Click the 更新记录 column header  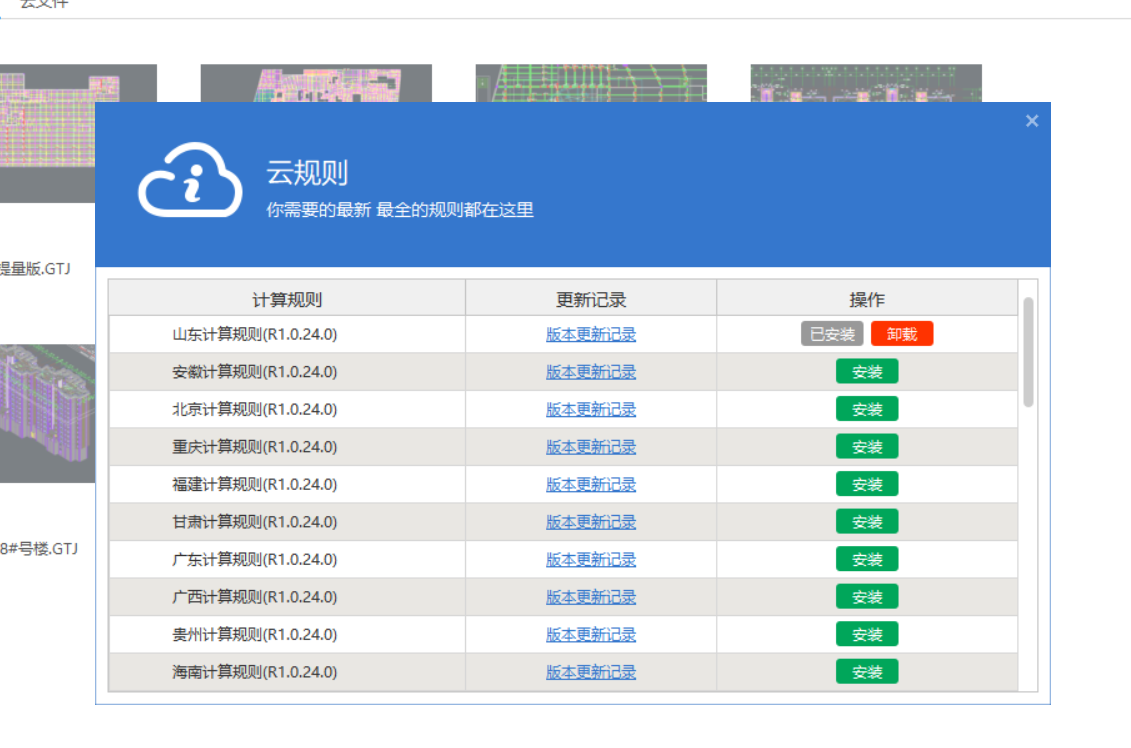click(x=591, y=299)
